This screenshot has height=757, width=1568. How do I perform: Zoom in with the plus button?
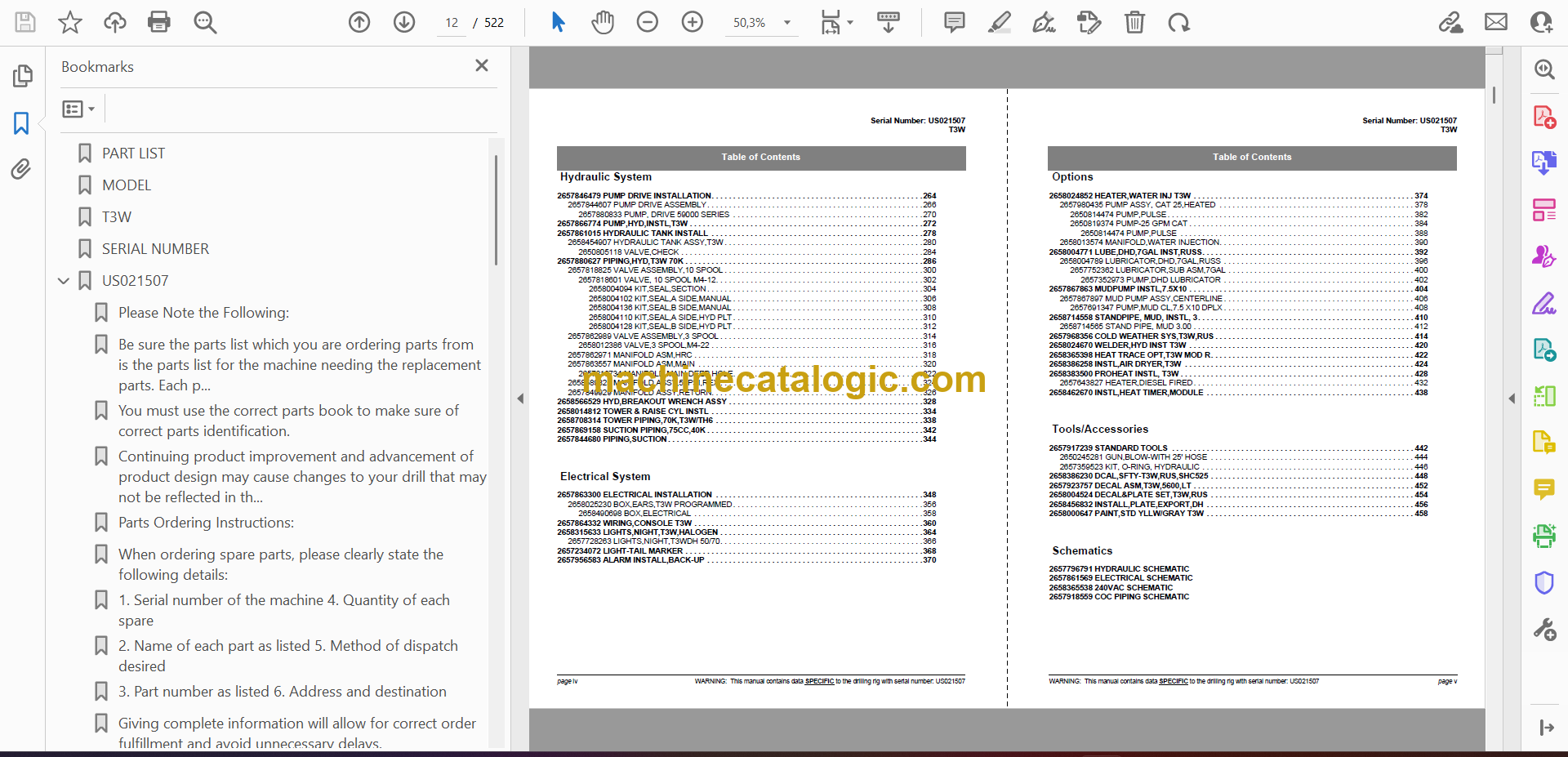pyautogui.click(x=693, y=22)
